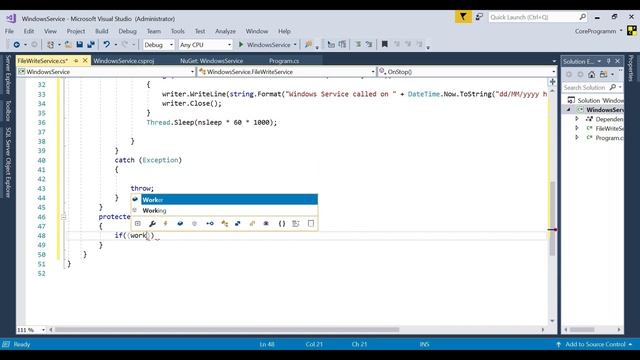640x360 pixels.
Task: Click the Solution Explorer horizontal scrollbar
Action: click(x=582, y=329)
